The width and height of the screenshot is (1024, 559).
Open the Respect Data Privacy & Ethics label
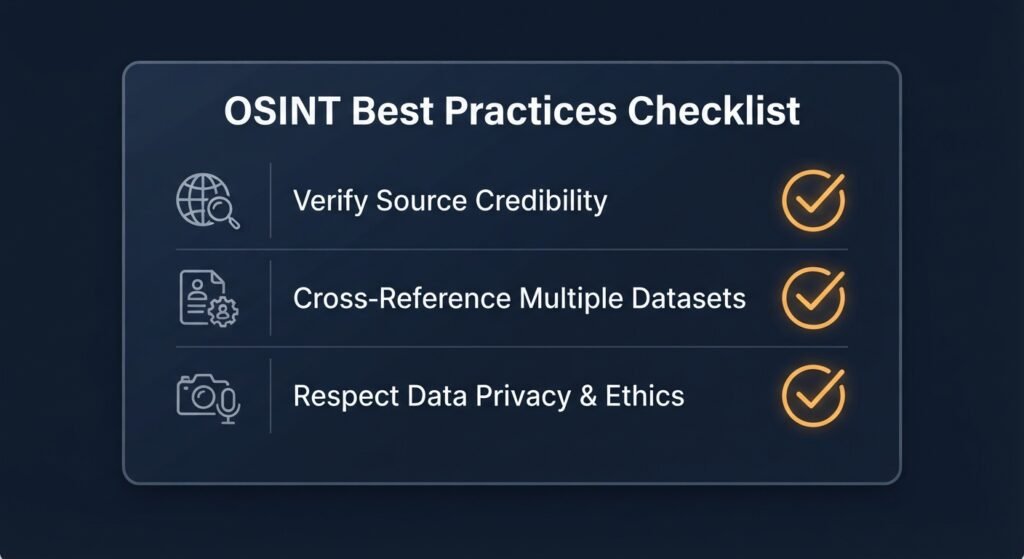click(x=488, y=396)
